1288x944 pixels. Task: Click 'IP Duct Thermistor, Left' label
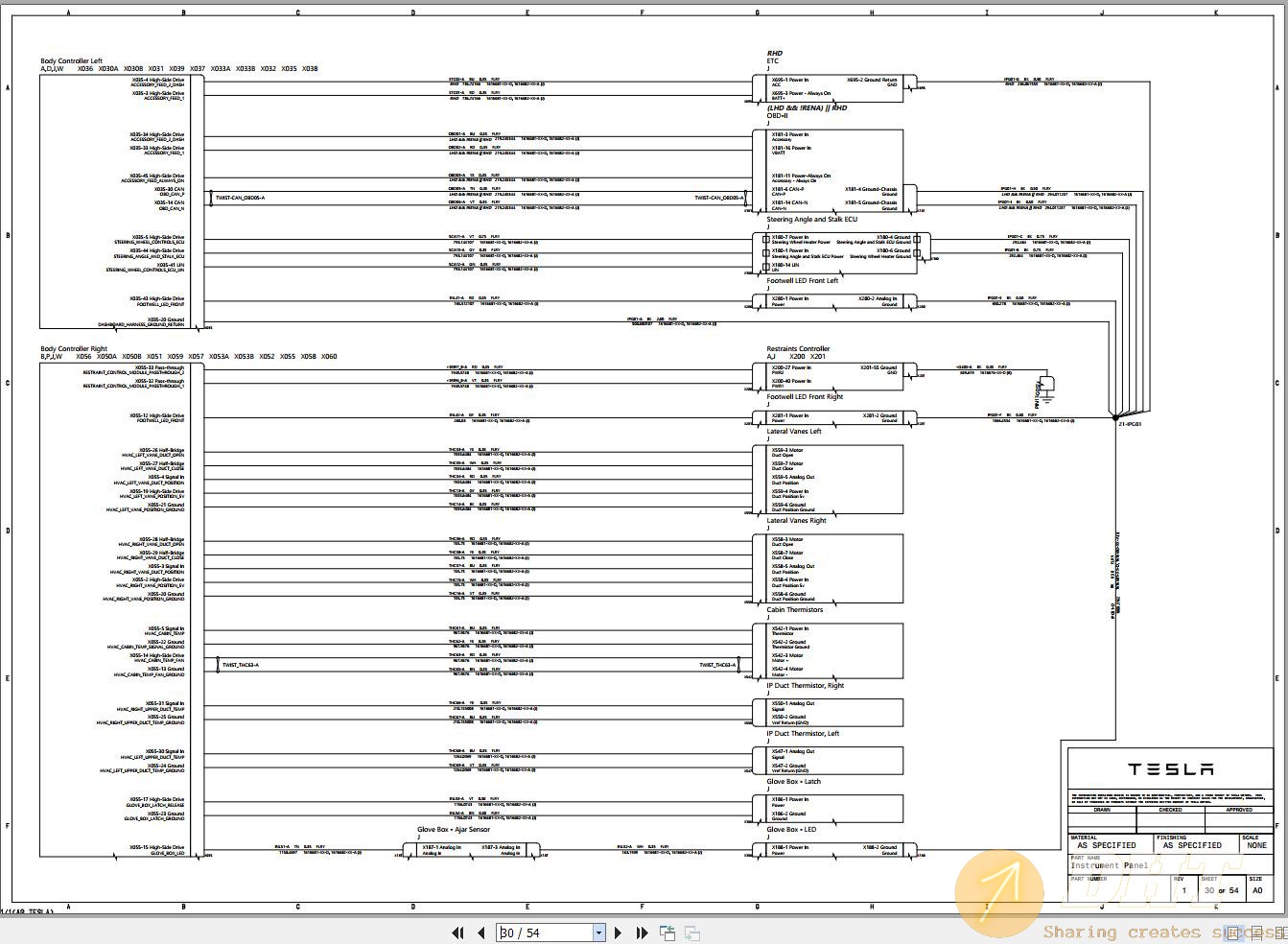[x=803, y=733]
